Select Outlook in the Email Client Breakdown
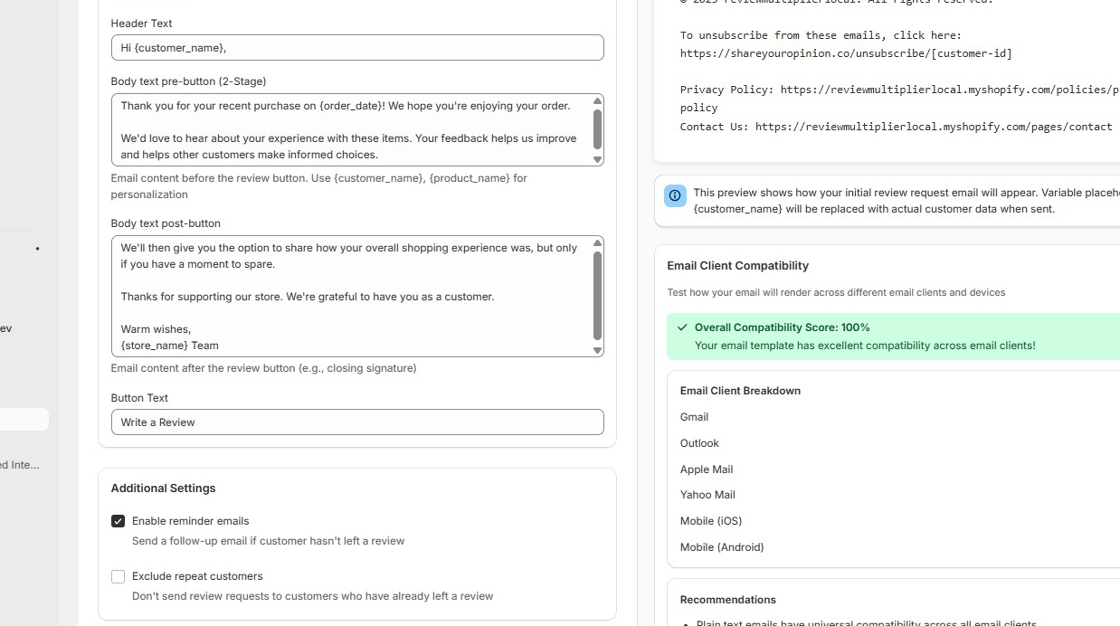Image resolution: width=1120 pixels, height=626 pixels. (x=699, y=443)
